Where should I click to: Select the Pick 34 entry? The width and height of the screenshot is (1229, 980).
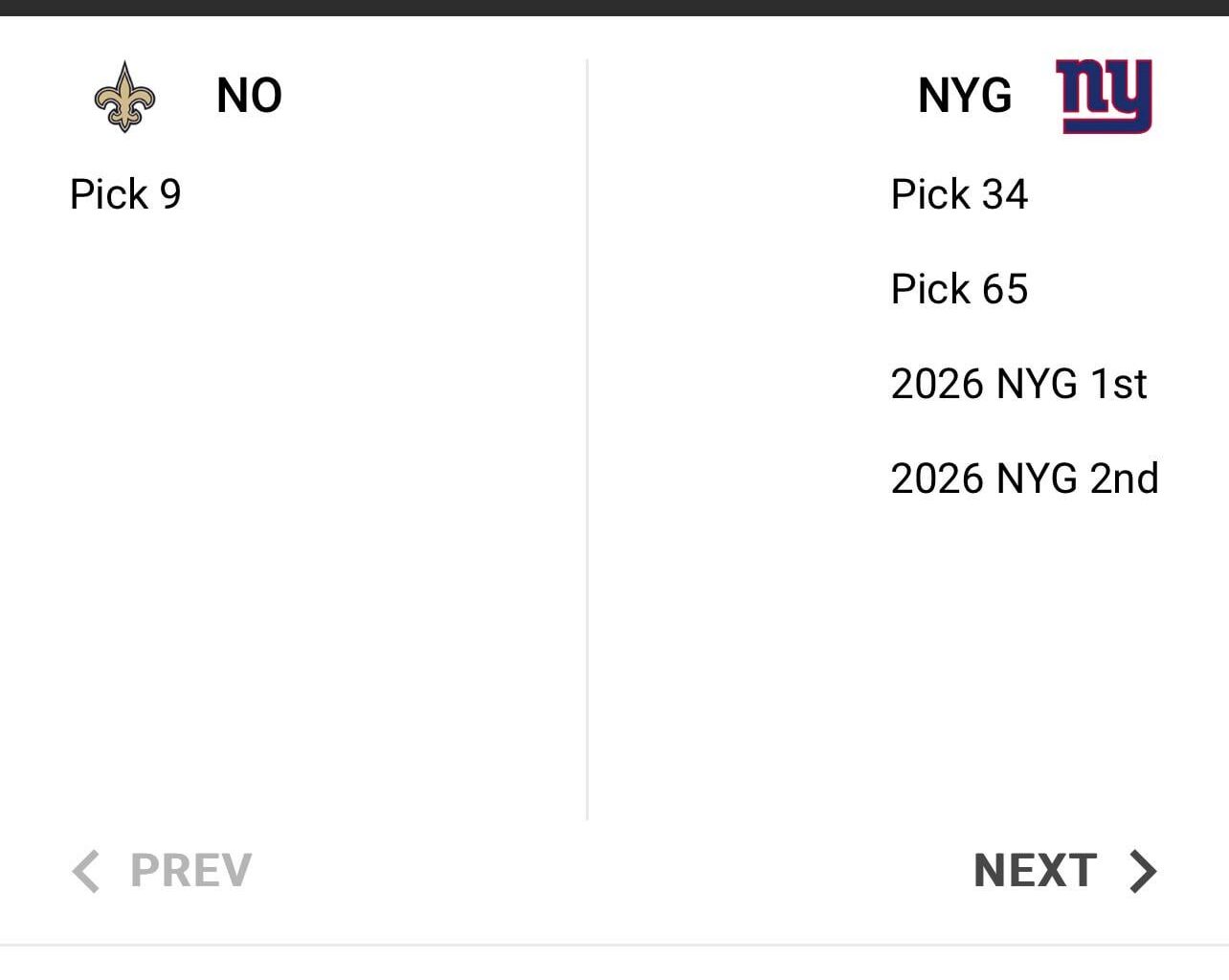(959, 194)
